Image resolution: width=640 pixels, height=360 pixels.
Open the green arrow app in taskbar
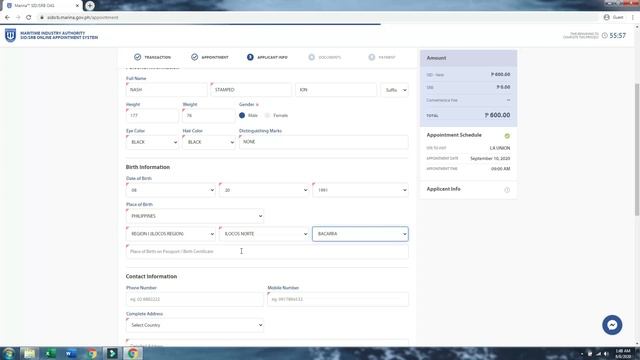tap(112, 353)
